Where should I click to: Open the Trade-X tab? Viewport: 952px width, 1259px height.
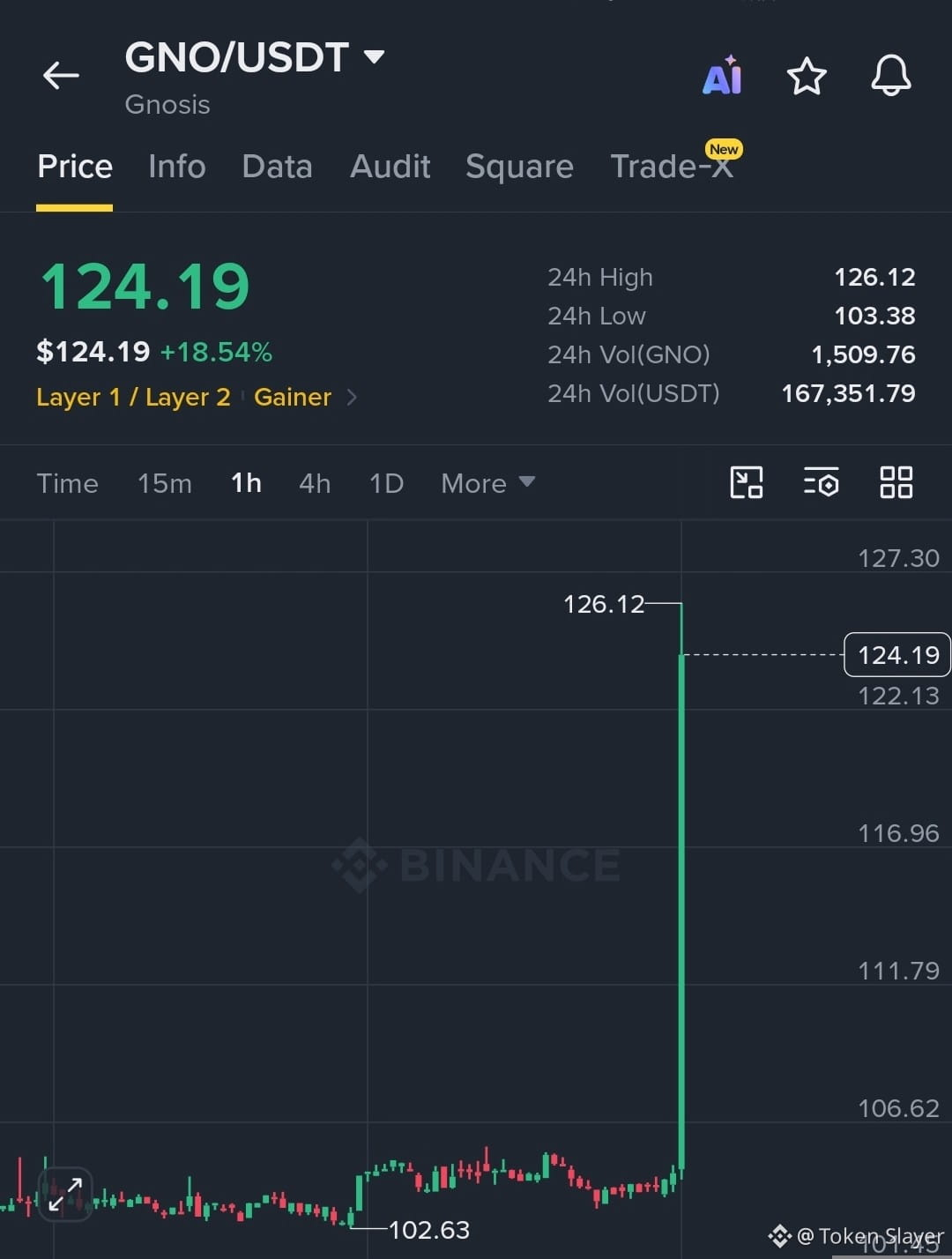coord(672,166)
